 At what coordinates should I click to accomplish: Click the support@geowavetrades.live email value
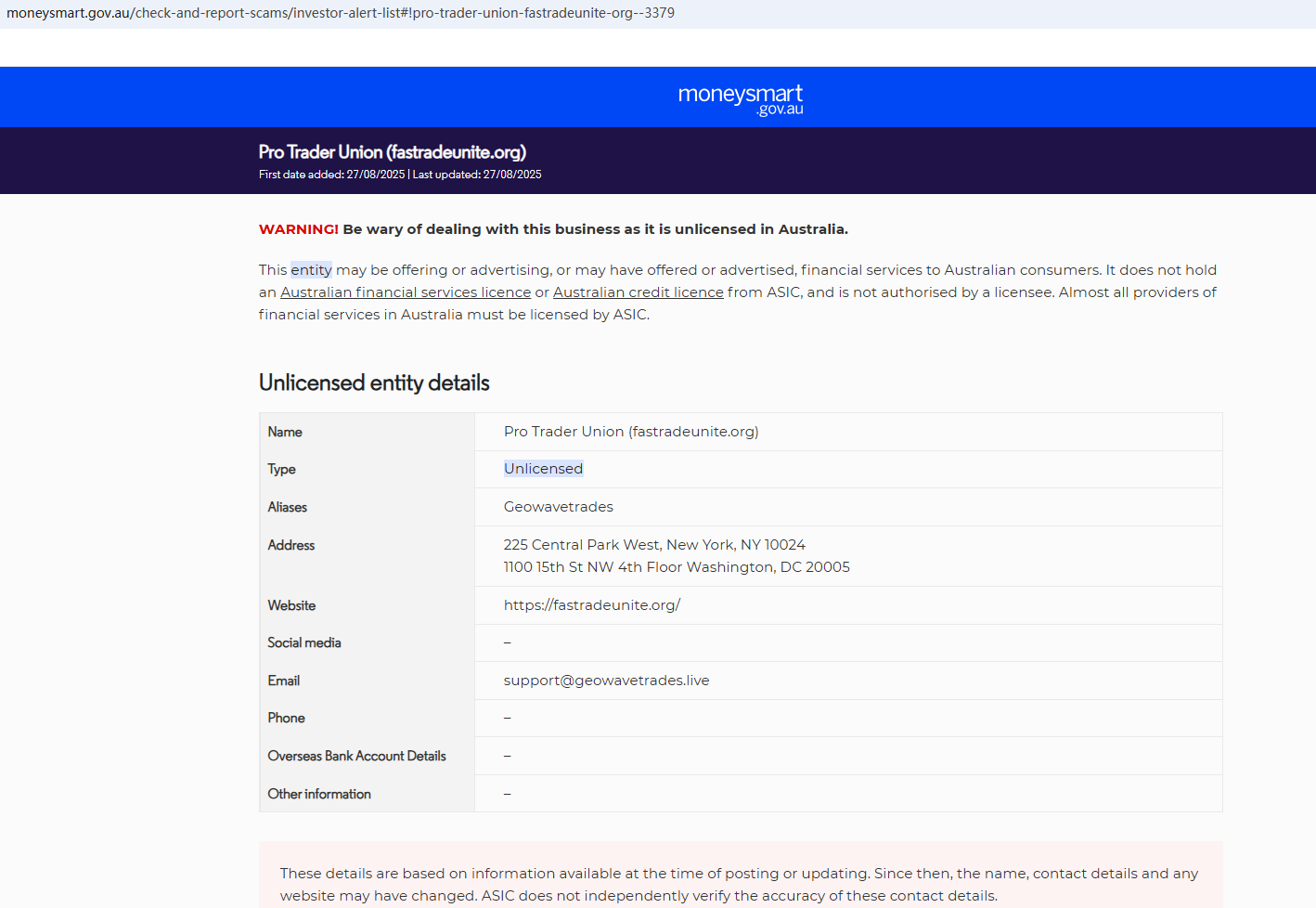click(x=607, y=681)
